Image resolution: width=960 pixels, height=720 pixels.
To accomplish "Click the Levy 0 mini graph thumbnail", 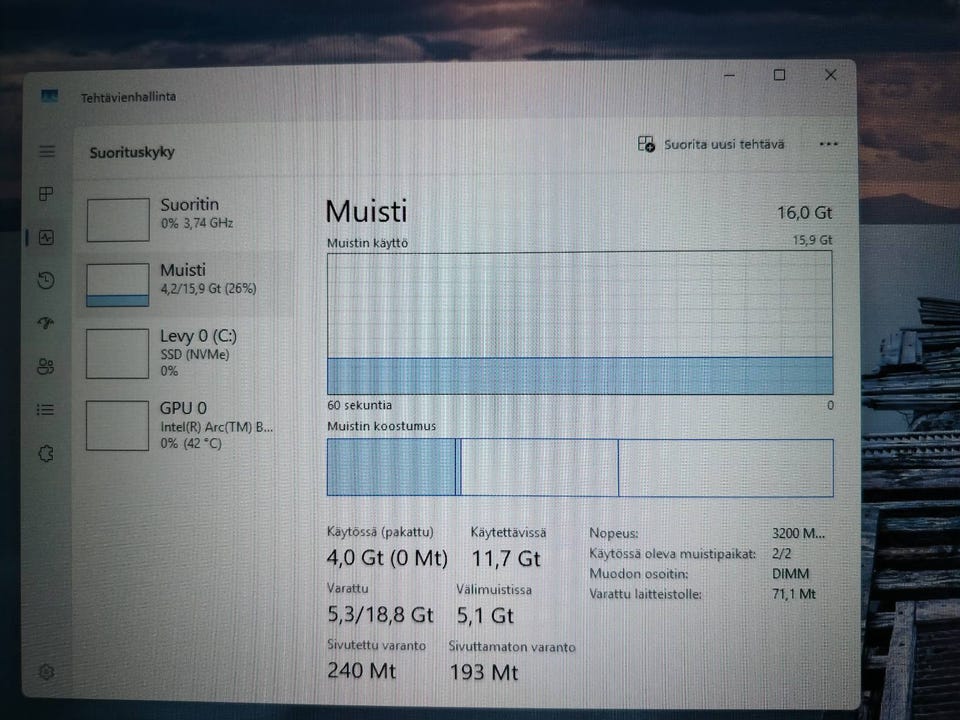I will pyautogui.click(x=118, y=353).
